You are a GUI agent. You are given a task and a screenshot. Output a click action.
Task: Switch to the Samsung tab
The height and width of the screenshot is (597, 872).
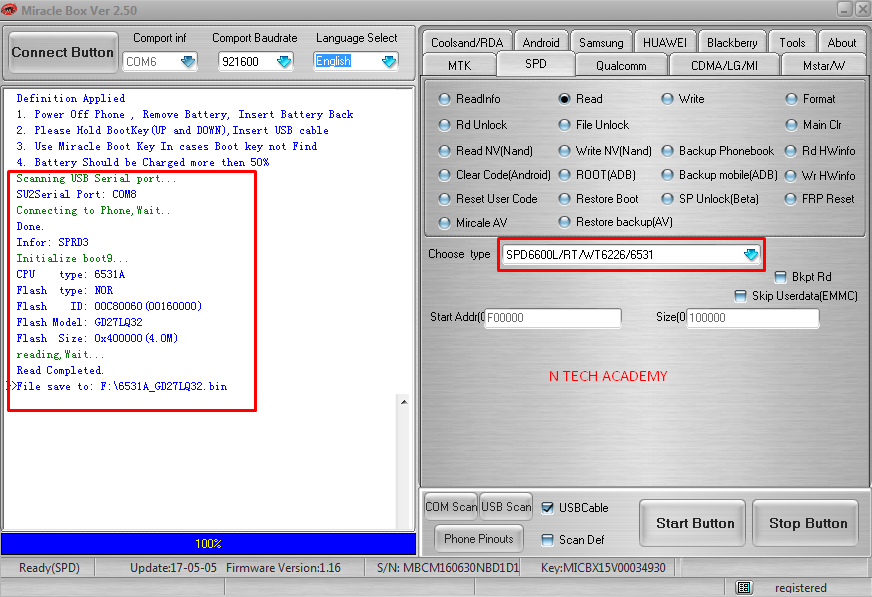coord(601,43)
